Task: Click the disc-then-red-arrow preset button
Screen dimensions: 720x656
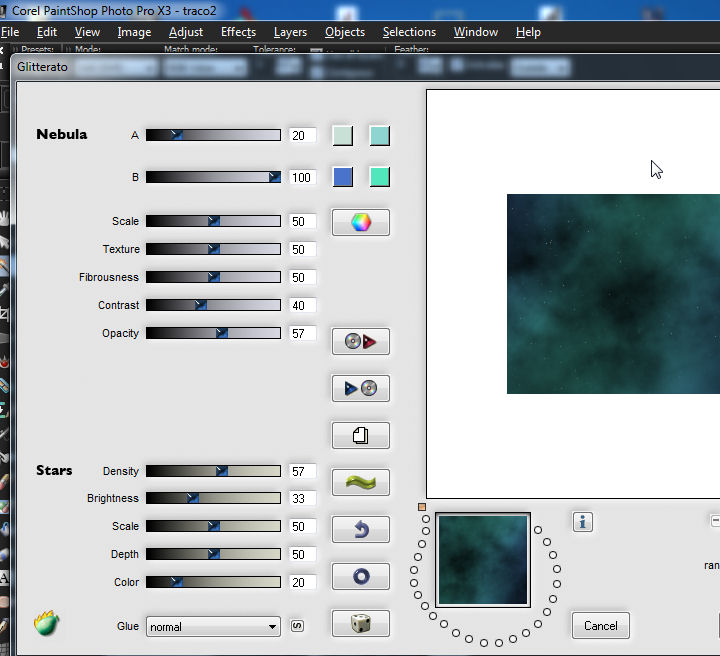Action: [361, 342]
